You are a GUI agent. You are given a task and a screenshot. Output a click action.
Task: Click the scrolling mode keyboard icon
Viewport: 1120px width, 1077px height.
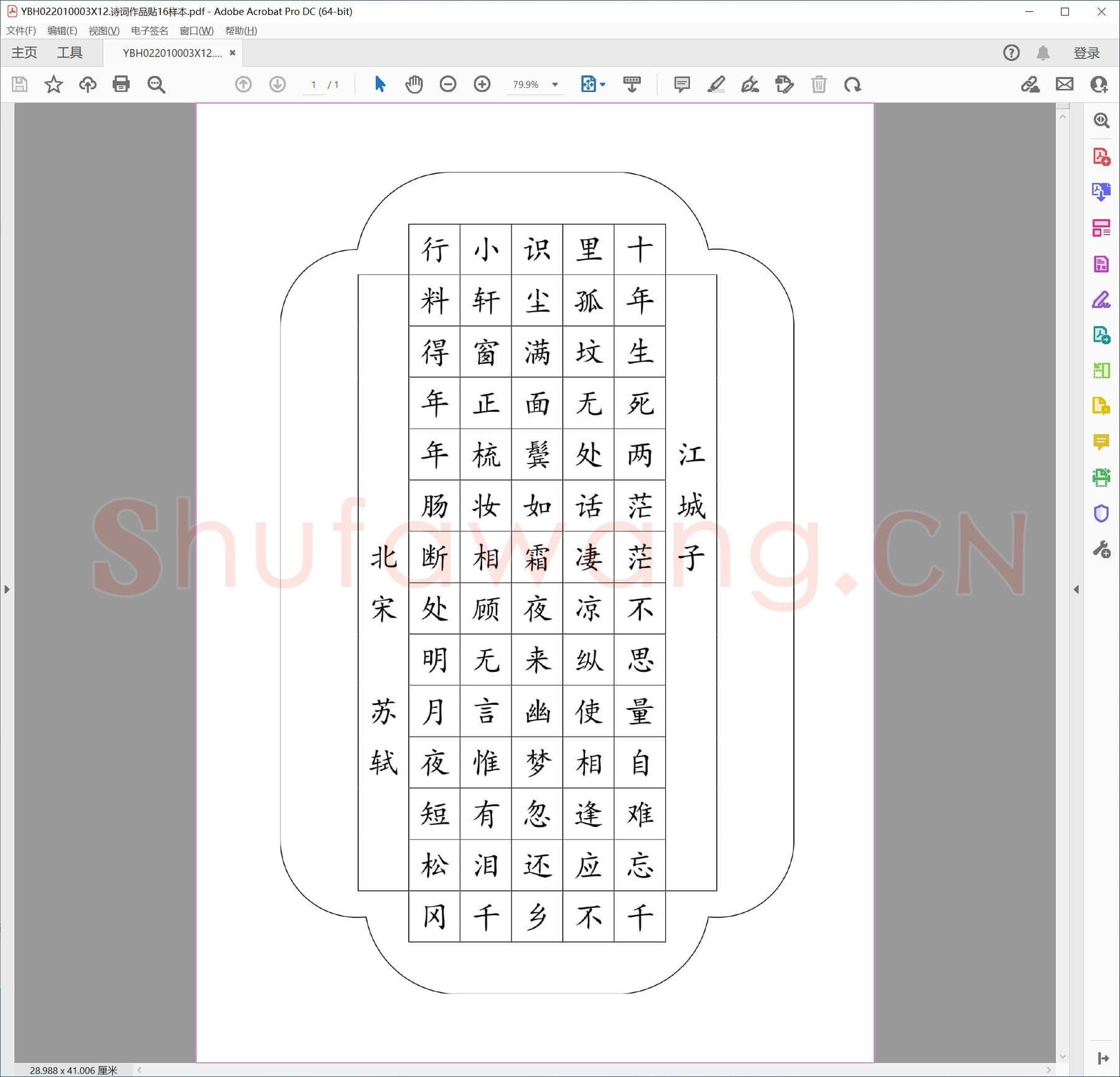point(632,84)
